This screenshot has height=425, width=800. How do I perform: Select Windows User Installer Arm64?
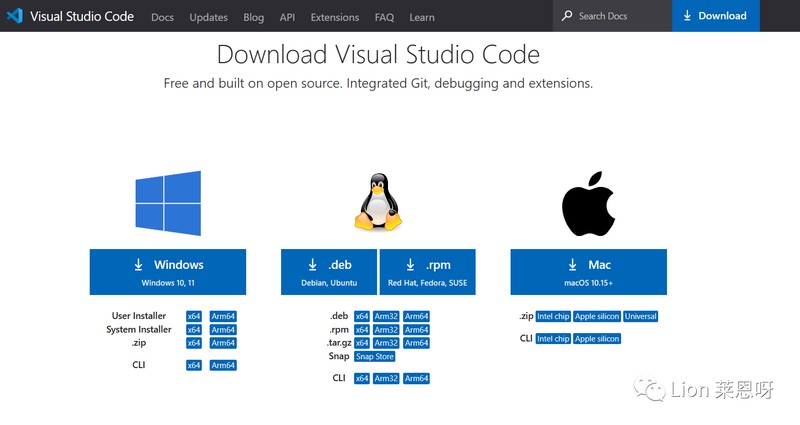point(223,316)
